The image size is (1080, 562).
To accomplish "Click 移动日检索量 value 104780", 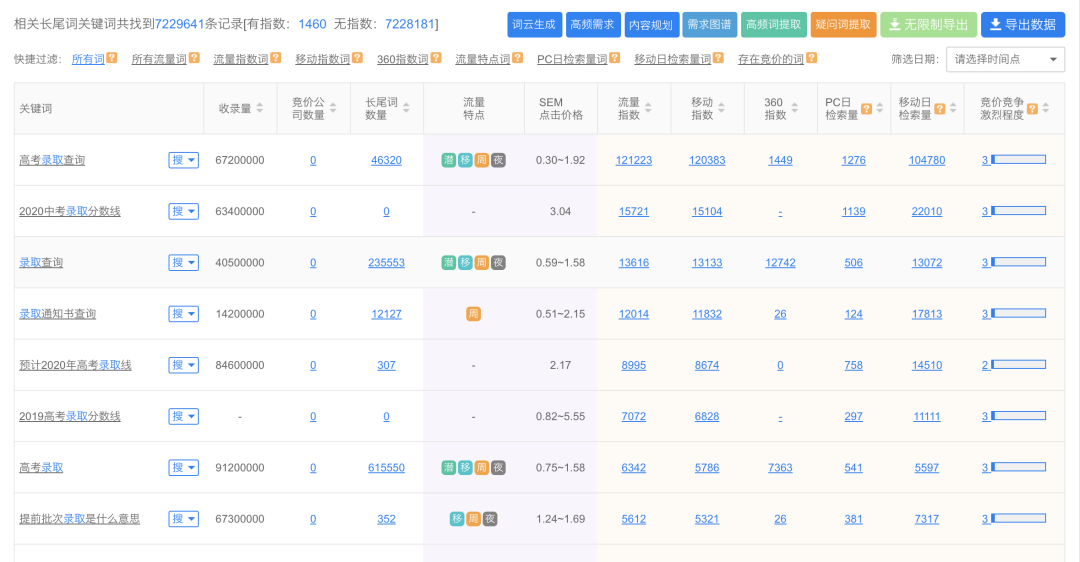I will (x=927, y=160).
